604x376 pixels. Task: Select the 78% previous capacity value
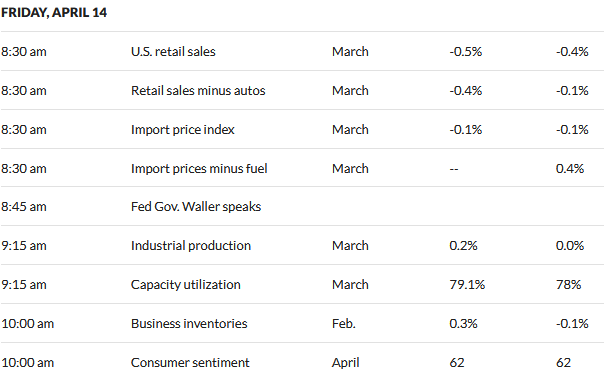(568, 285)
